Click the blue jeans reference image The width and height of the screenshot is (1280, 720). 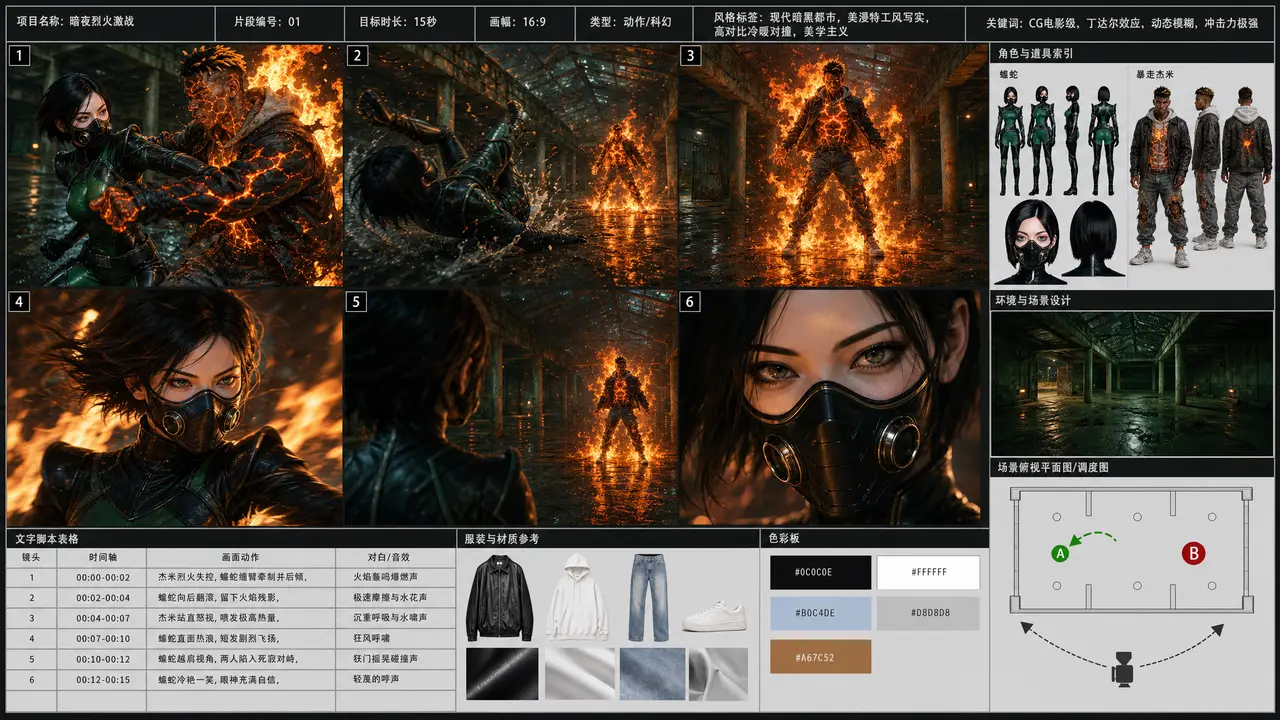(x=649, y=597)
